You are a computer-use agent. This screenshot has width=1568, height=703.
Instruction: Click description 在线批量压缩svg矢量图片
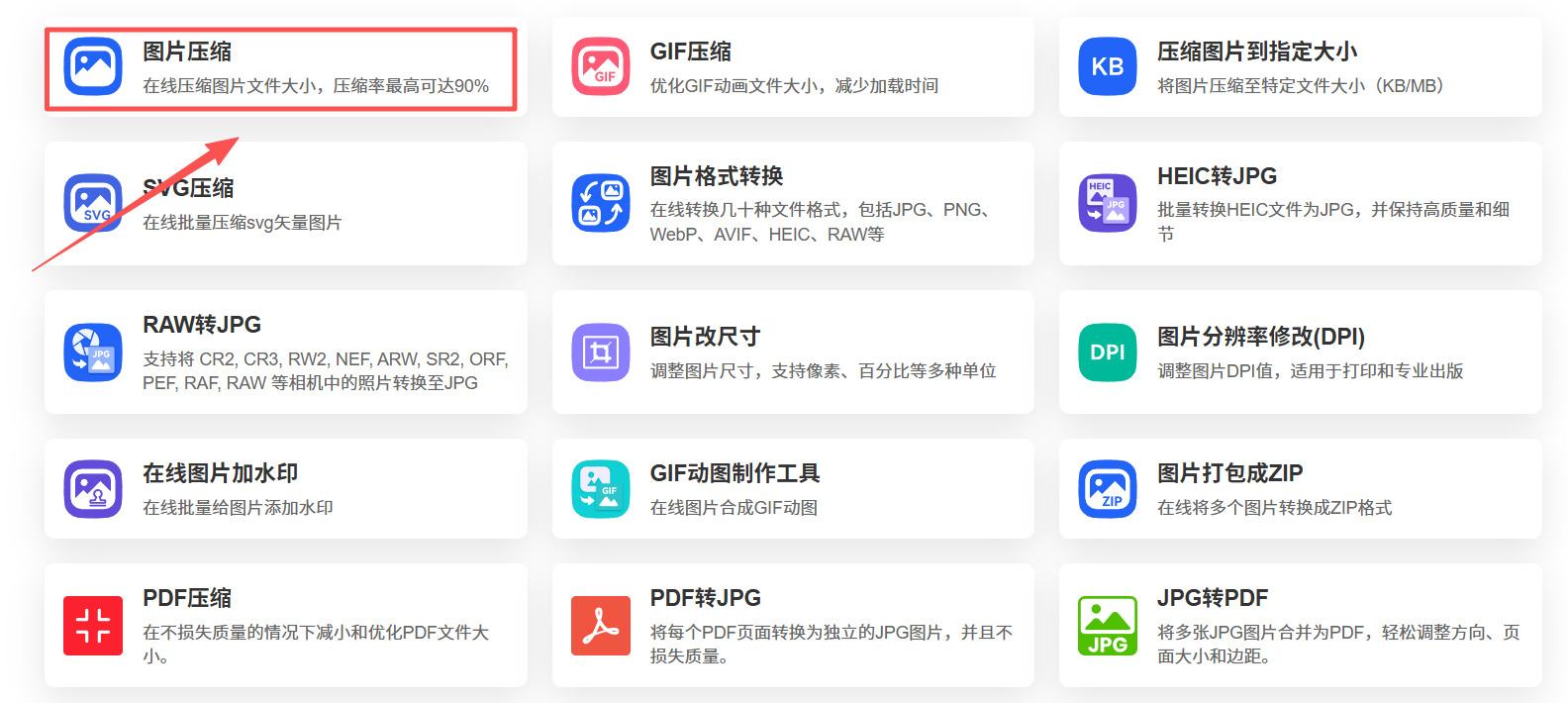pos(243,223)
